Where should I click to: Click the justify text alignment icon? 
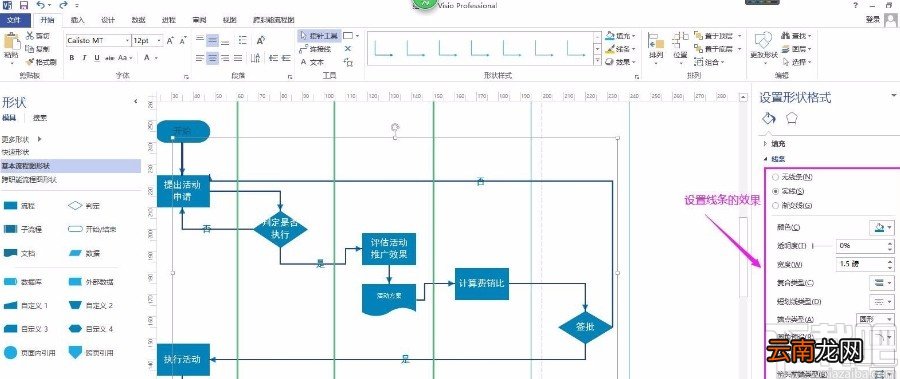[238, 57]
